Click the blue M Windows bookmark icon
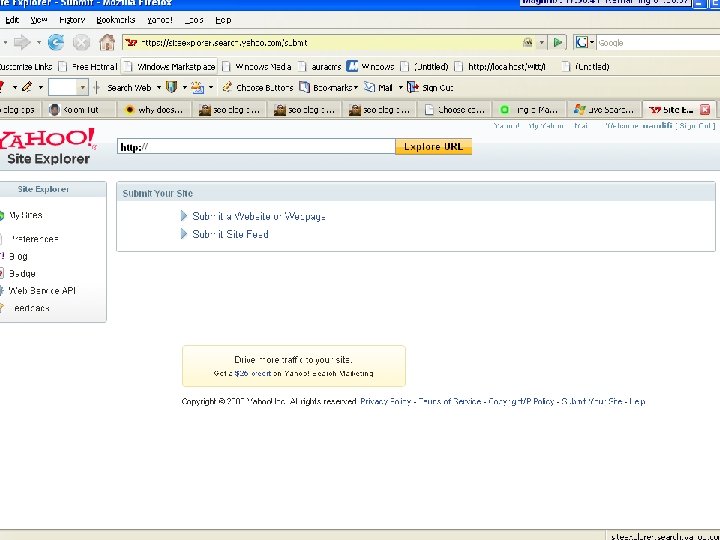 [352, 66]
